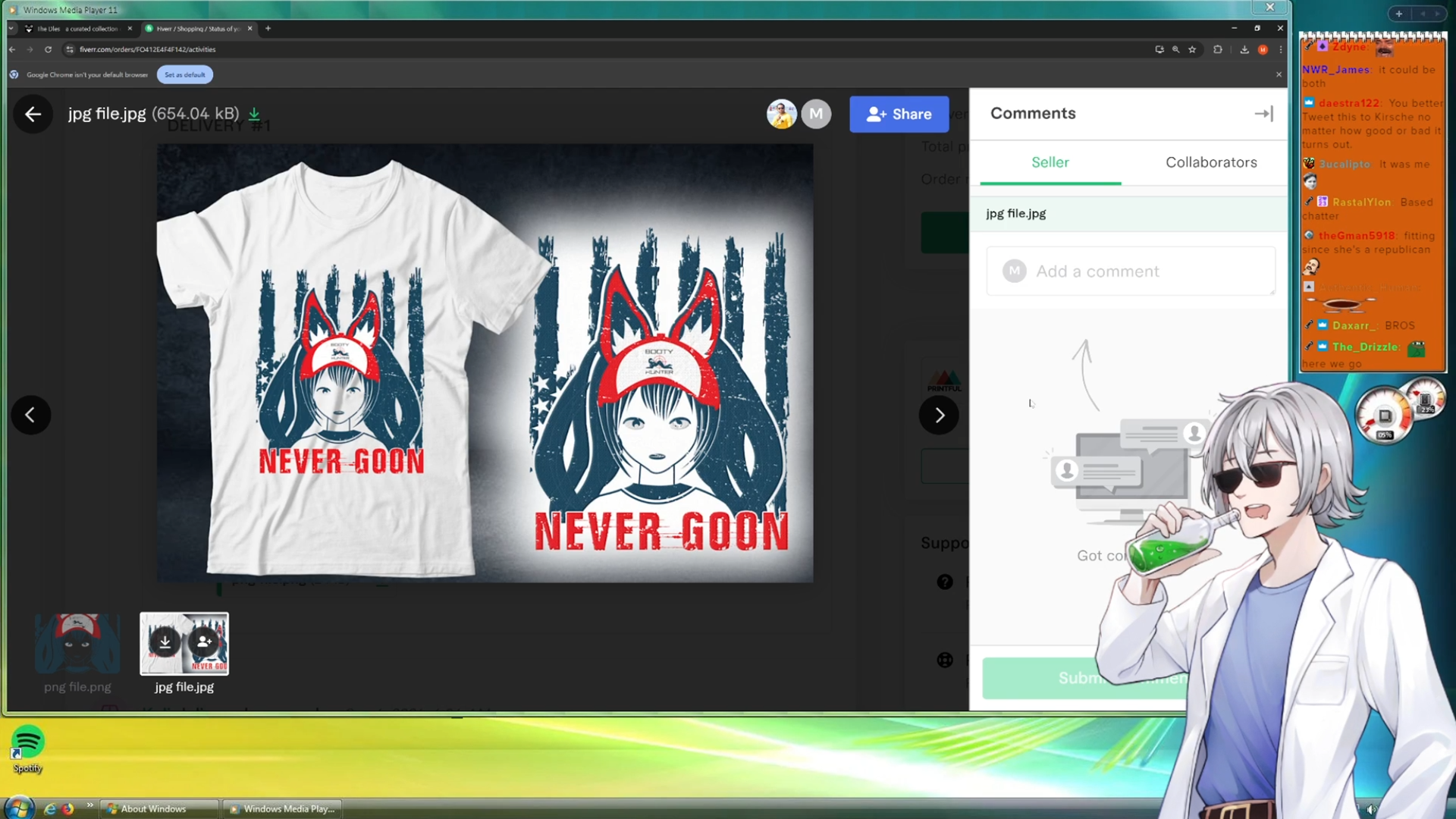Collapse the Comments panel with the arrow icon

click(1263, 114)
